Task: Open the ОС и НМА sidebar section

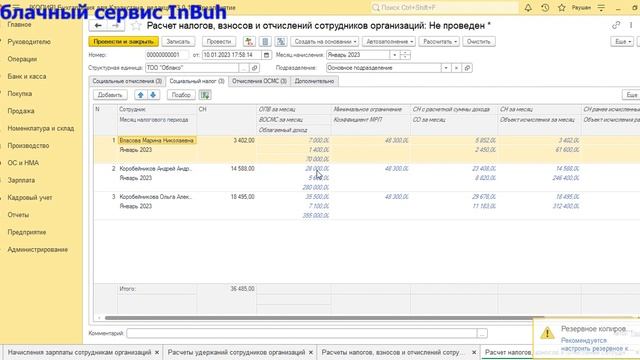Action: point(23,163)
